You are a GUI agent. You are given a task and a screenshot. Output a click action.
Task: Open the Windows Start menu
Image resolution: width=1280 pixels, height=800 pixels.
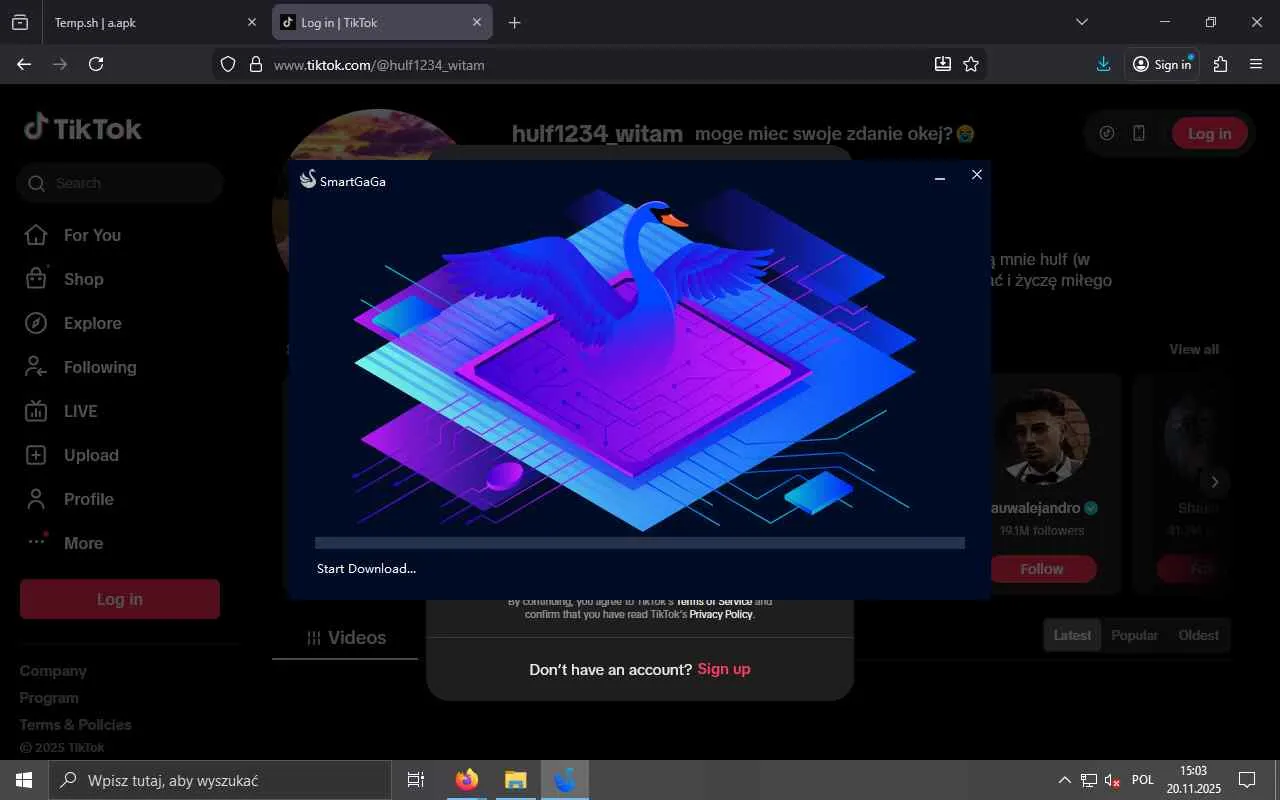coord(24,780)
